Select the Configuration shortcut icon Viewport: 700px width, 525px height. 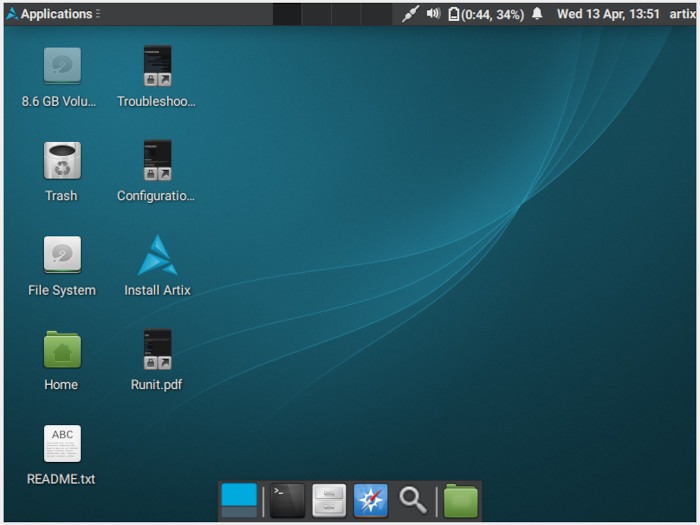(157, 160)
